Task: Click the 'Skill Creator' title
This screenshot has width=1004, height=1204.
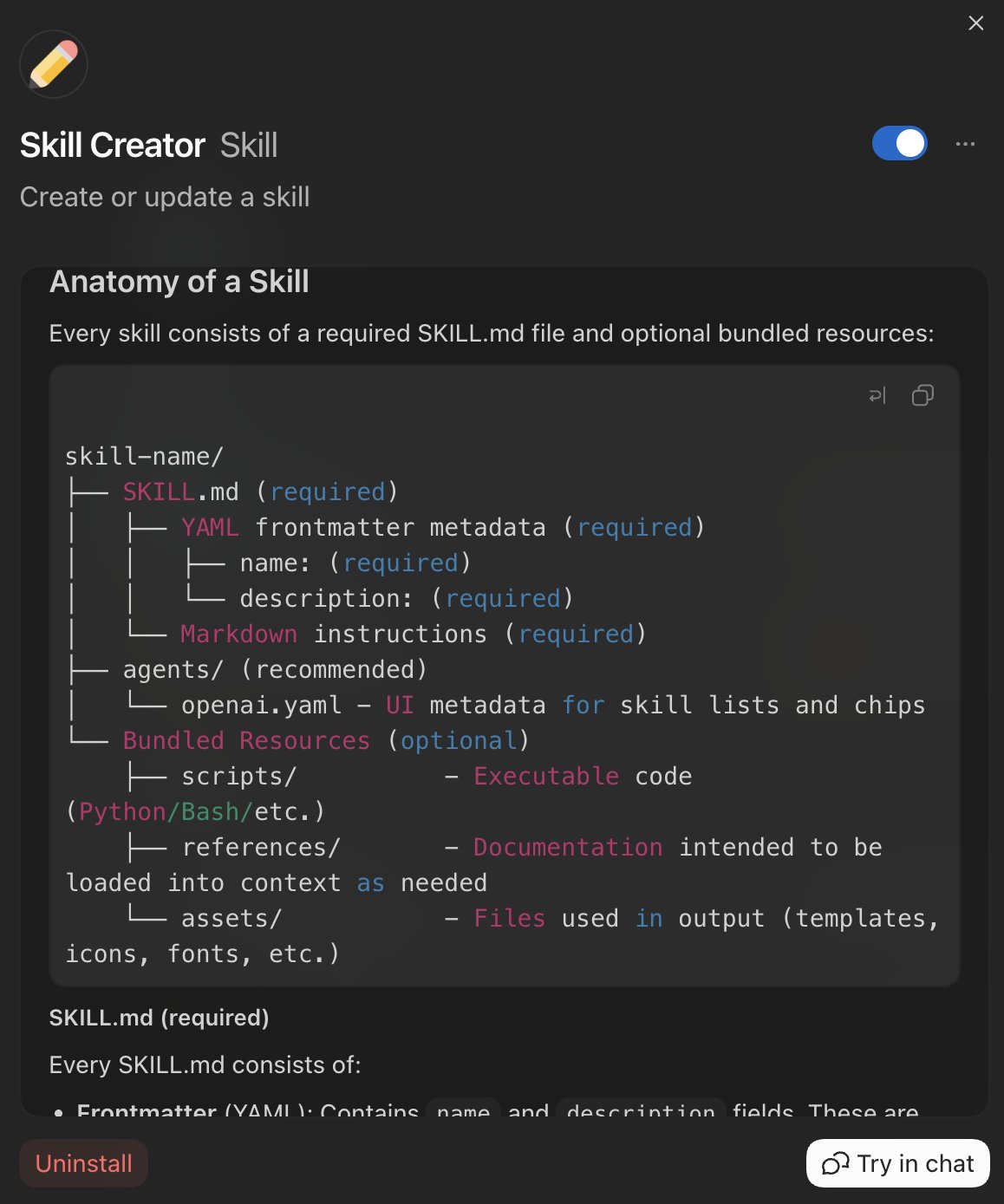Action: tap(113, 146)
